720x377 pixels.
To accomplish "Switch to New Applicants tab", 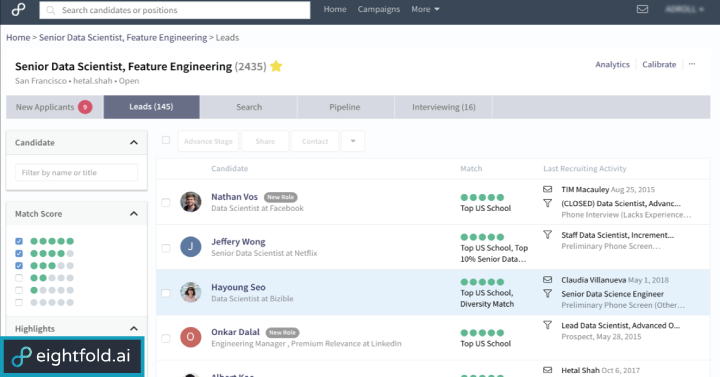I will coord(54,107).
